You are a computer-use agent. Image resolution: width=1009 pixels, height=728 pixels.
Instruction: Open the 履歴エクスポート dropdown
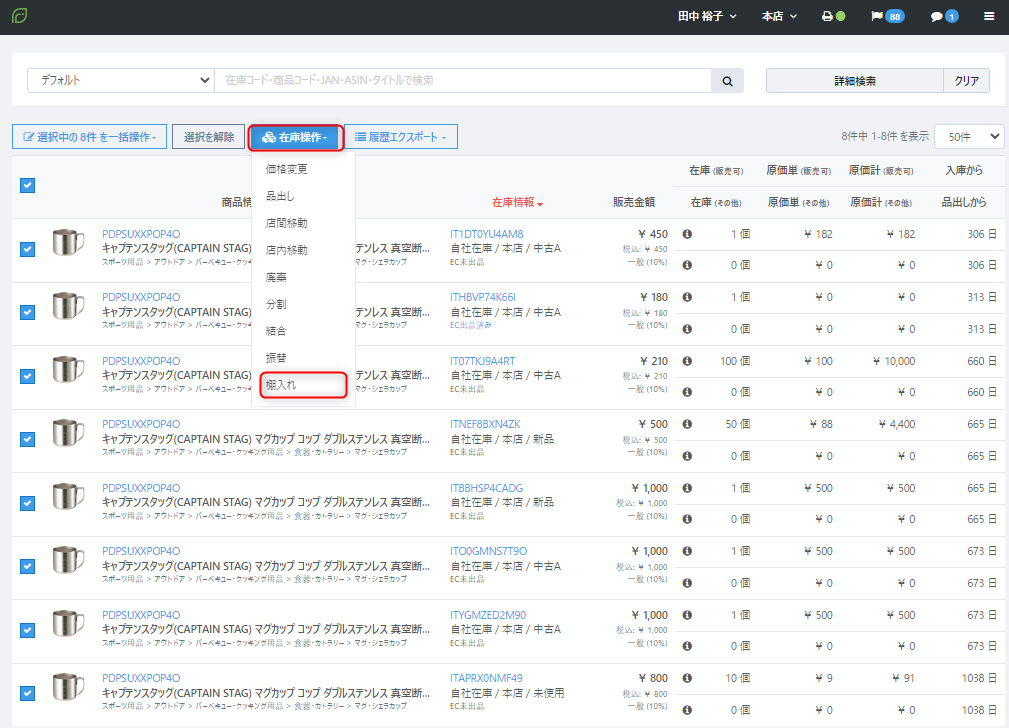click(x=401, y=137)
